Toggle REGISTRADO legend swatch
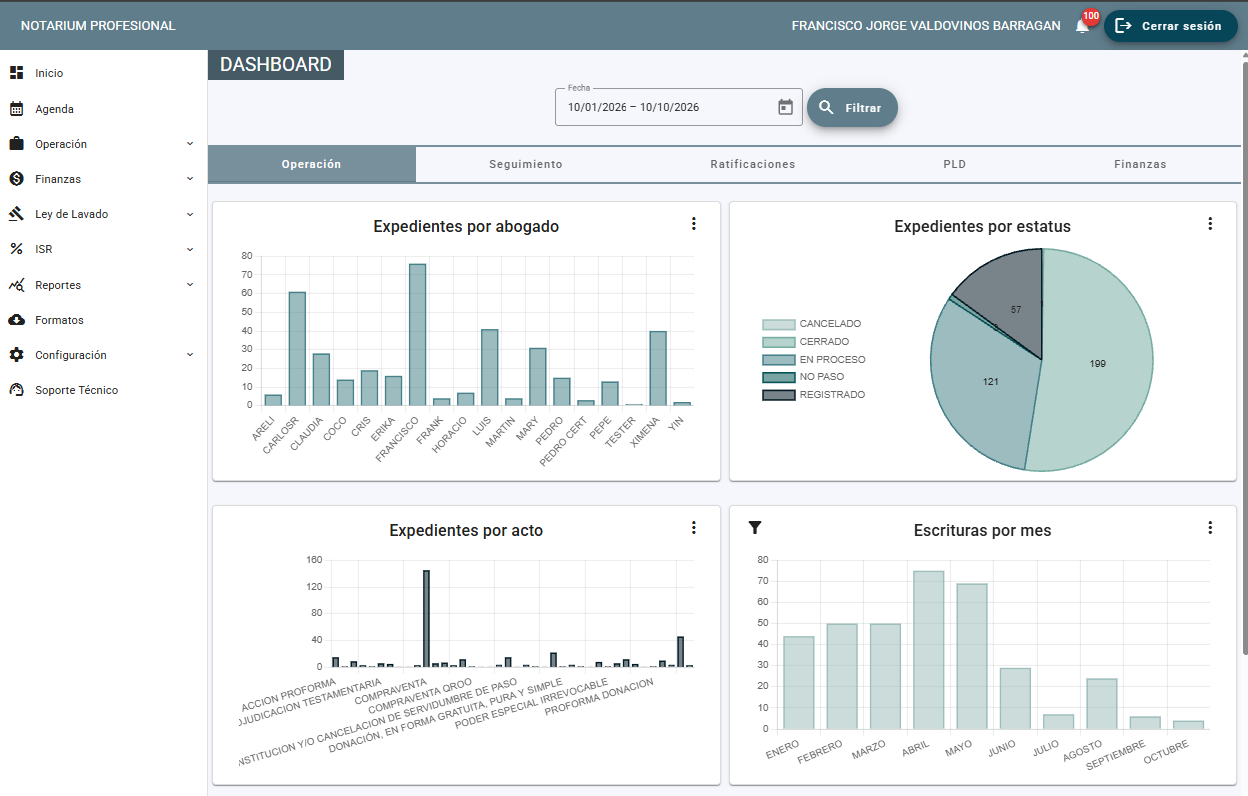Viewport: 1248px width, 796px height. click(779, 395)
